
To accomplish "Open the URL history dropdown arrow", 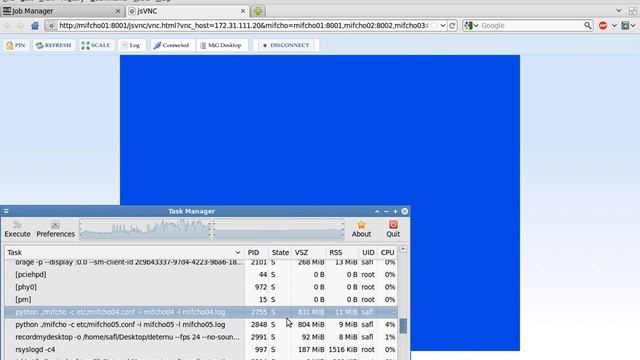I will pyautogui.click(x=443, y=26).
